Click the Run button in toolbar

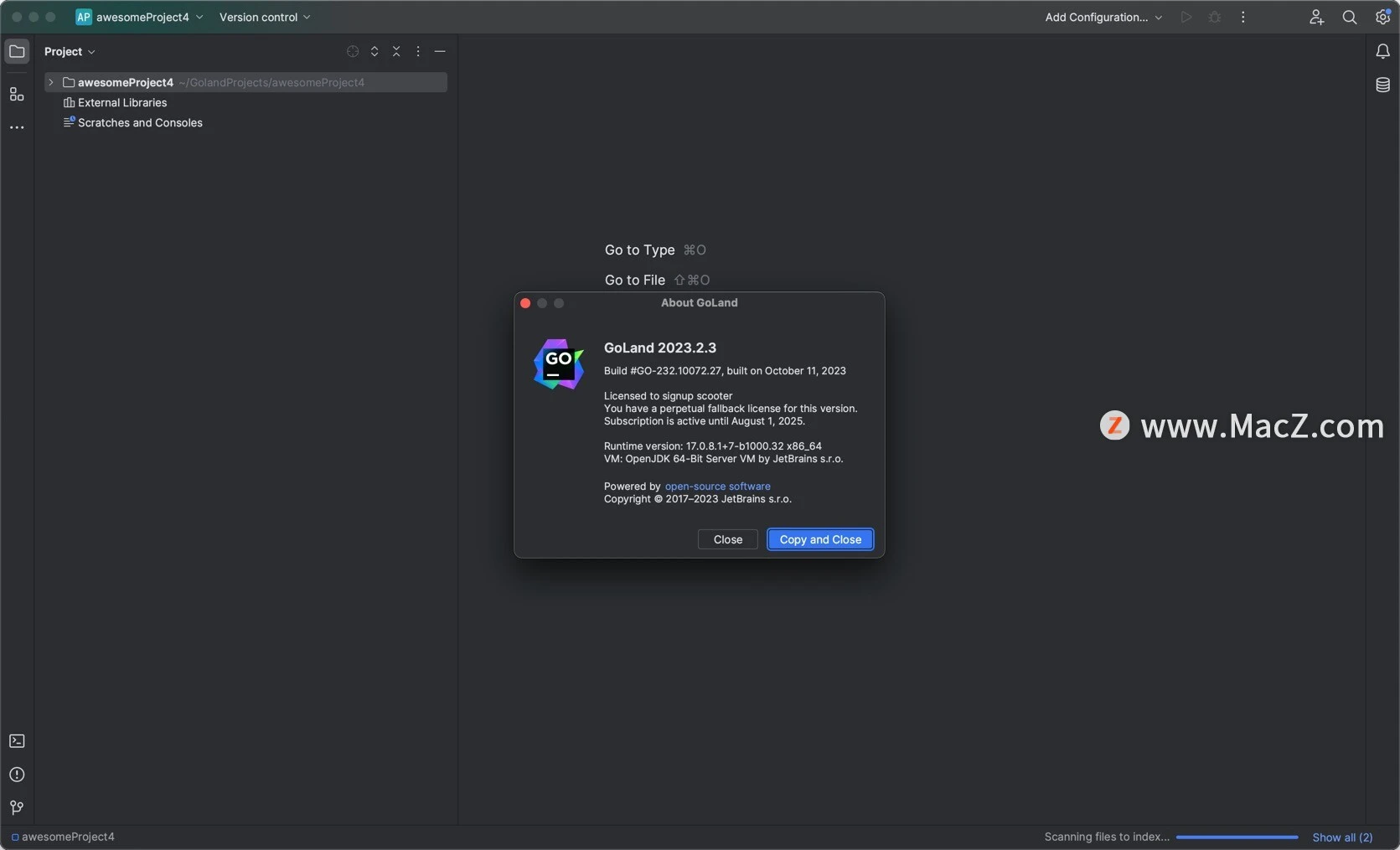pos(1186,17)
